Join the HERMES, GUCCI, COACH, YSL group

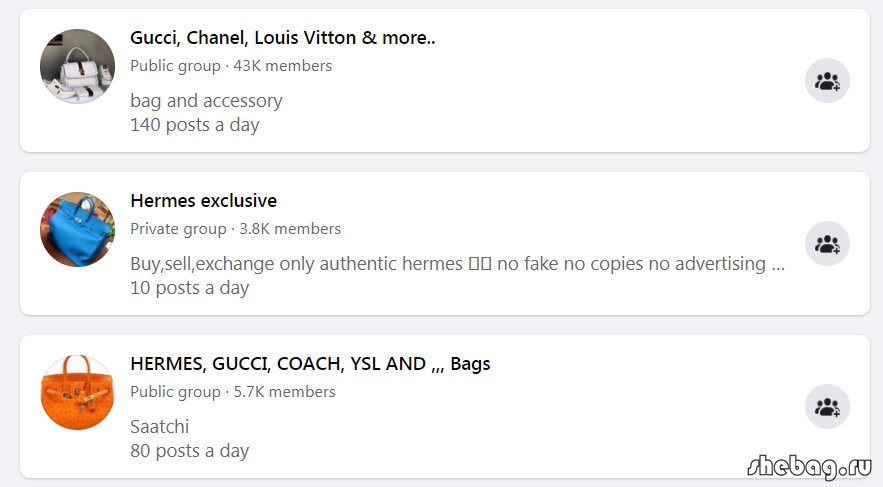click(x=827, y=406)
